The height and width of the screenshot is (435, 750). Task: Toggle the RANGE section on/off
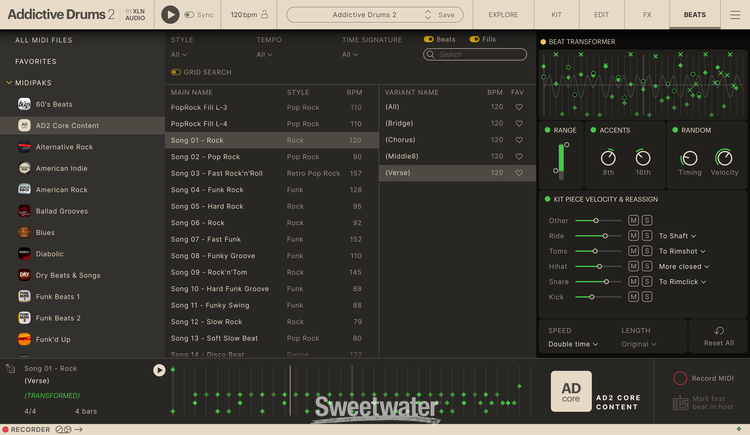[x=547, y=130]
